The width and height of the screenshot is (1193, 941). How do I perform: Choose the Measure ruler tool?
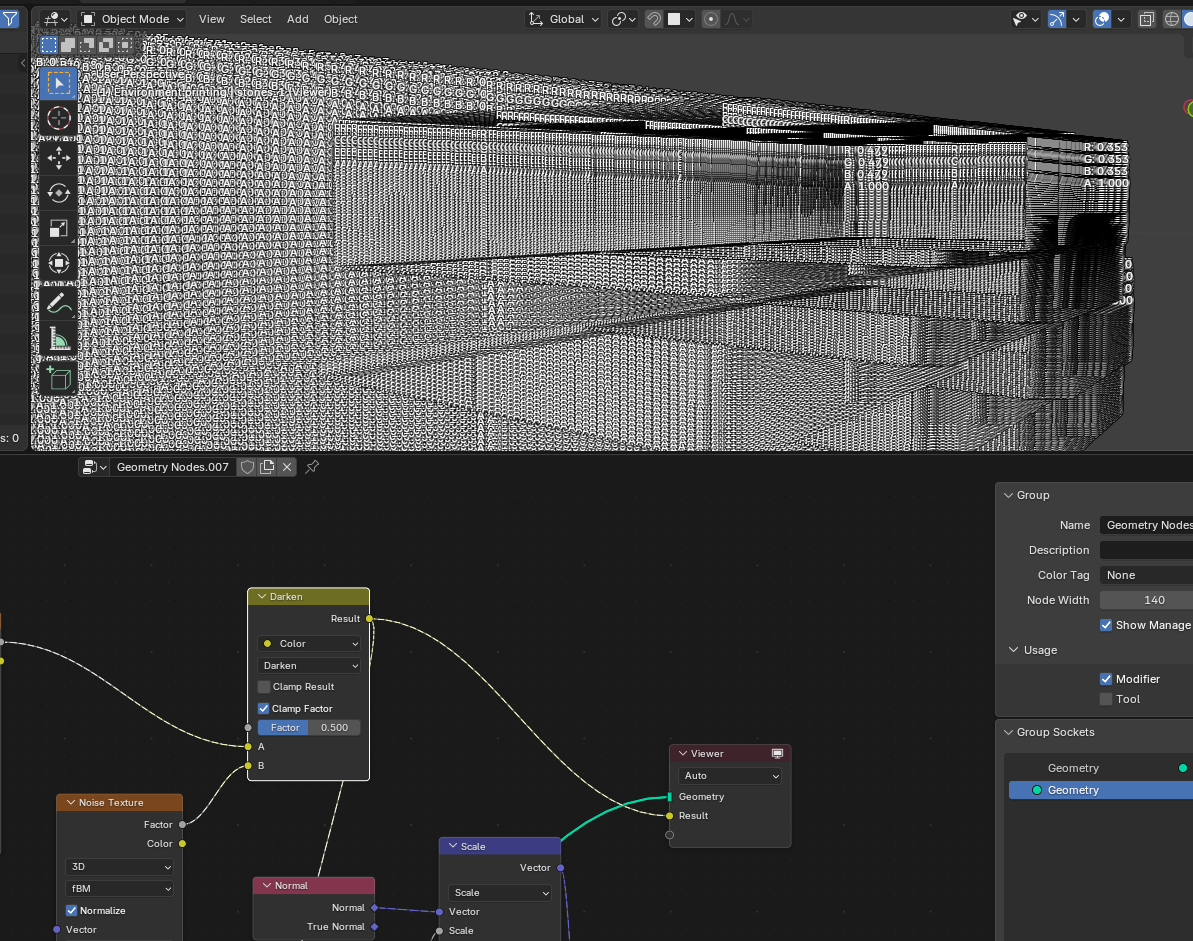tap(59, 340)
